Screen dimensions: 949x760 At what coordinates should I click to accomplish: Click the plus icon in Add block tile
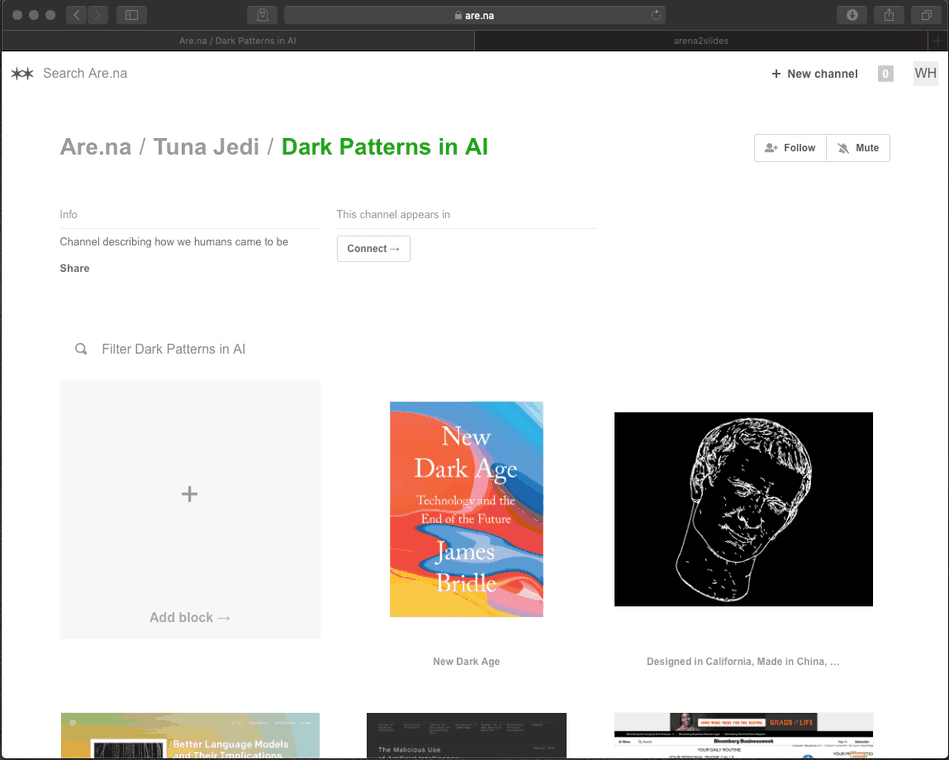coord(189,494)
